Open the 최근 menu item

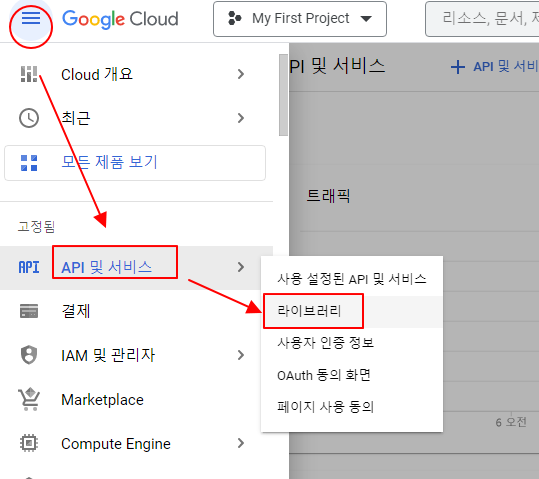click(136, 118)
